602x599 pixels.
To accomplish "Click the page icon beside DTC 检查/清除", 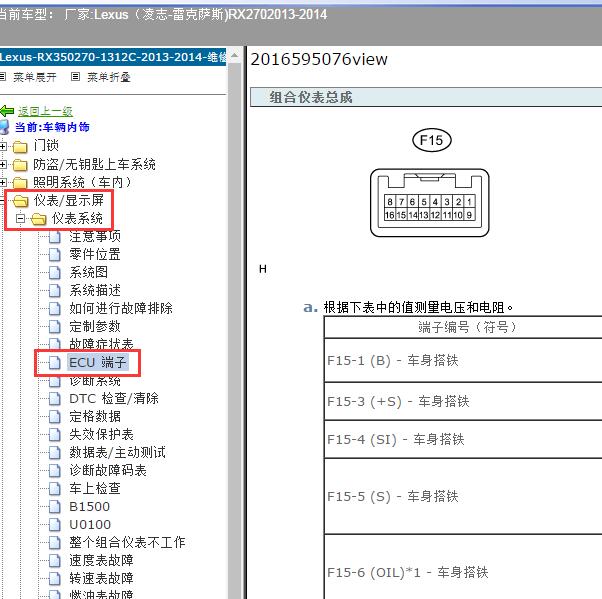I will 55,399.
